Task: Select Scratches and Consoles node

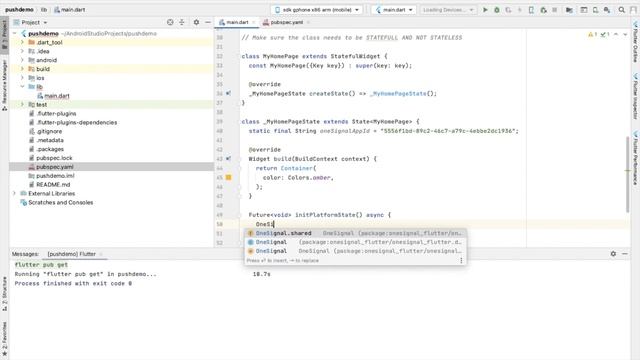Action: tap(60, 202)
